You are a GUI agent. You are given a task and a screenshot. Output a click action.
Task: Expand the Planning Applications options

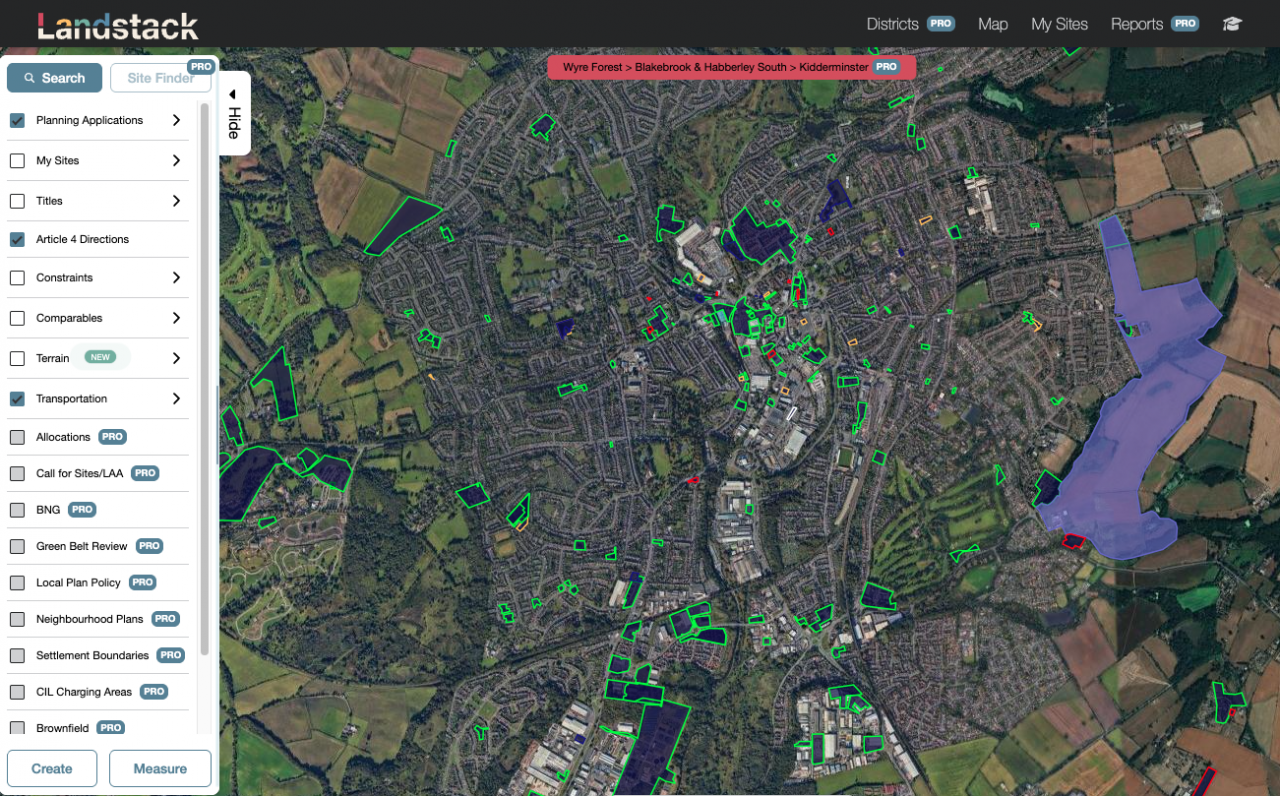point(176,119)
